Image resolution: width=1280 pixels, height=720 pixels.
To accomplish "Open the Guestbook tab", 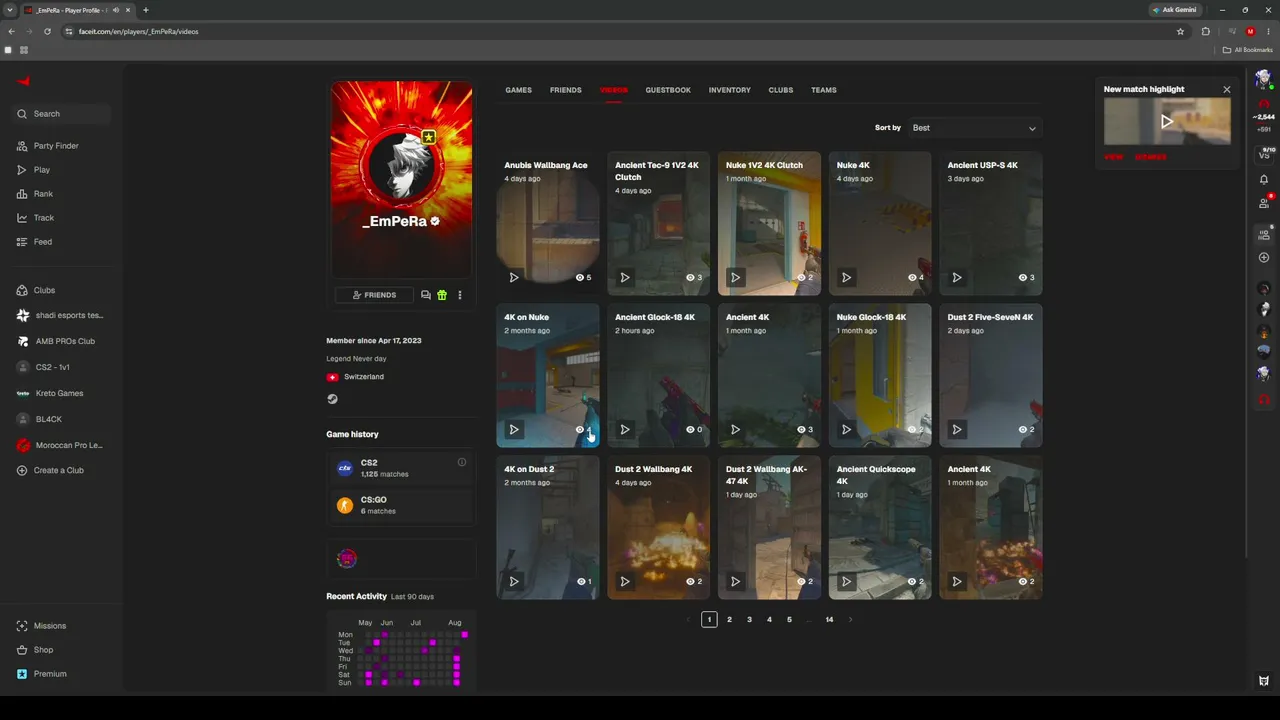I will pos(668,90).
